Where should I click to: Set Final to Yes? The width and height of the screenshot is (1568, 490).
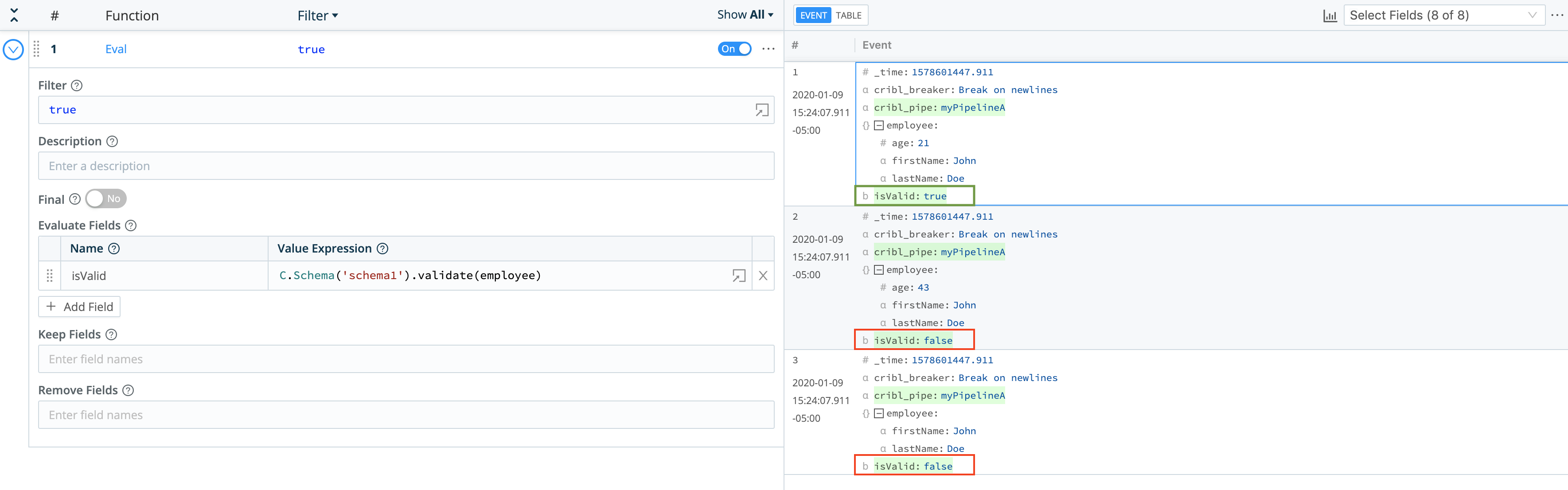tap(105, 198)
